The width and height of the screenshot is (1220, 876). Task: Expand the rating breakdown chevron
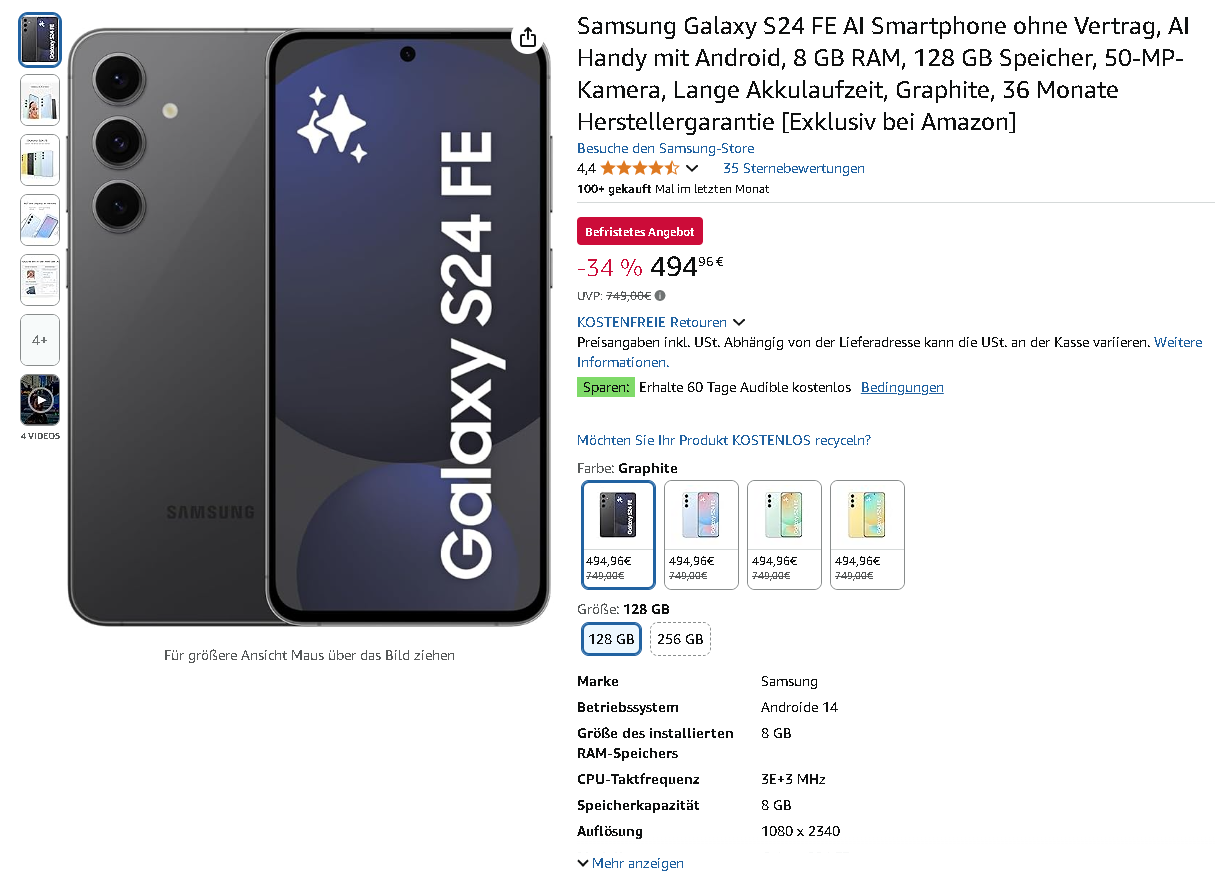coord(692,168)
